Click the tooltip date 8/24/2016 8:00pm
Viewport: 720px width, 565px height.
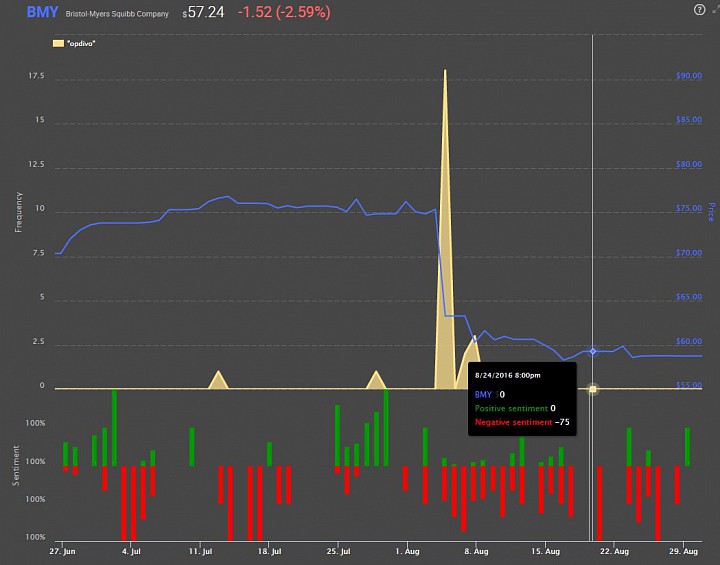click(x=507, y=375)
